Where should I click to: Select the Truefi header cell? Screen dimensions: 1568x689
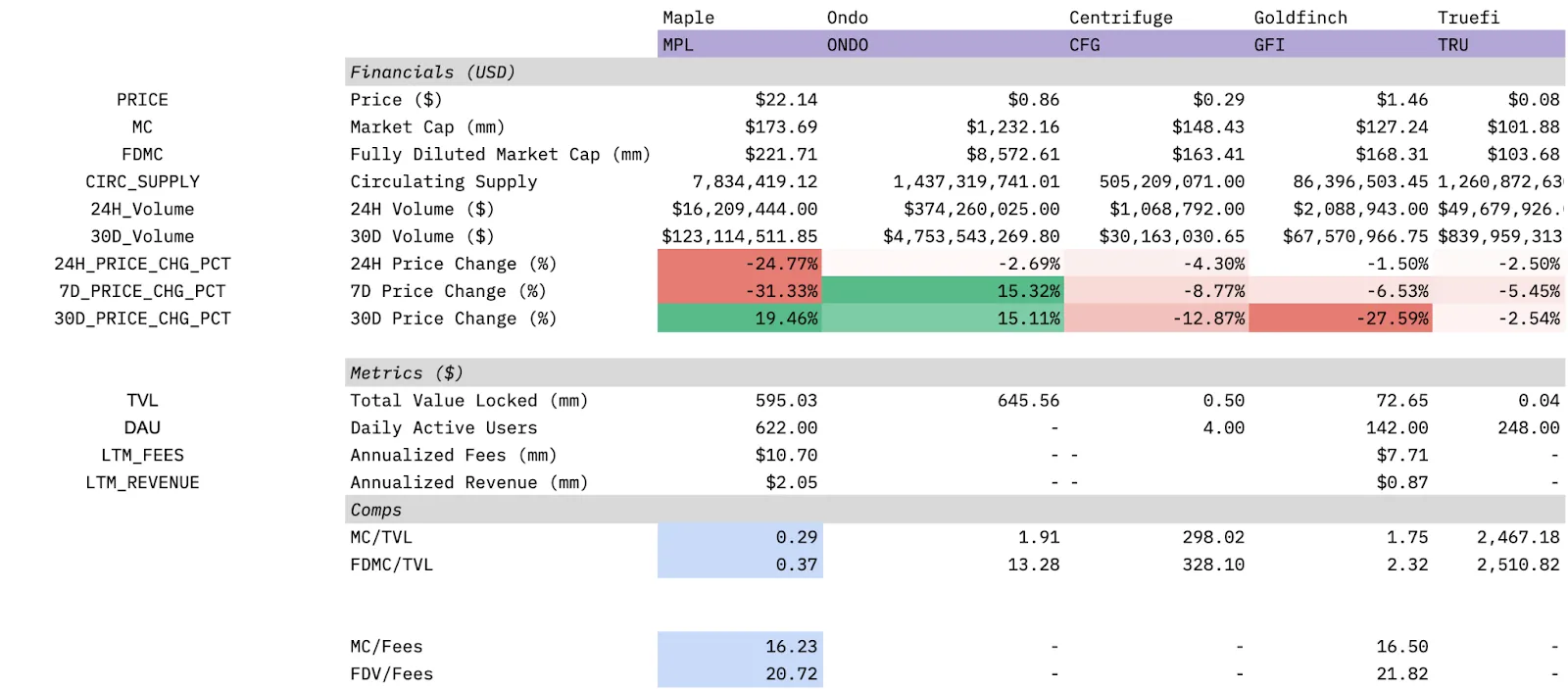(1468, 18)
